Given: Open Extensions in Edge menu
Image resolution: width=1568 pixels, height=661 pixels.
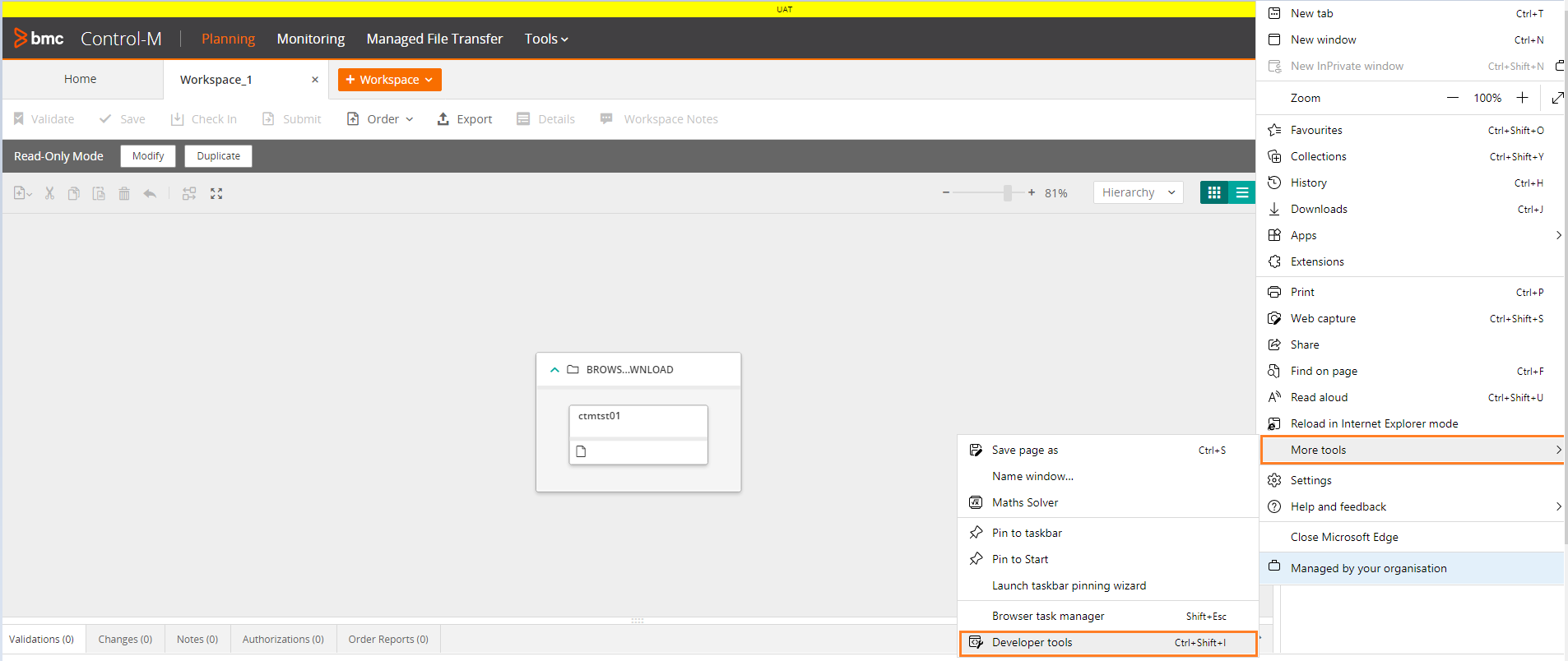Looking at the screenshot, I should (1411, 261).
